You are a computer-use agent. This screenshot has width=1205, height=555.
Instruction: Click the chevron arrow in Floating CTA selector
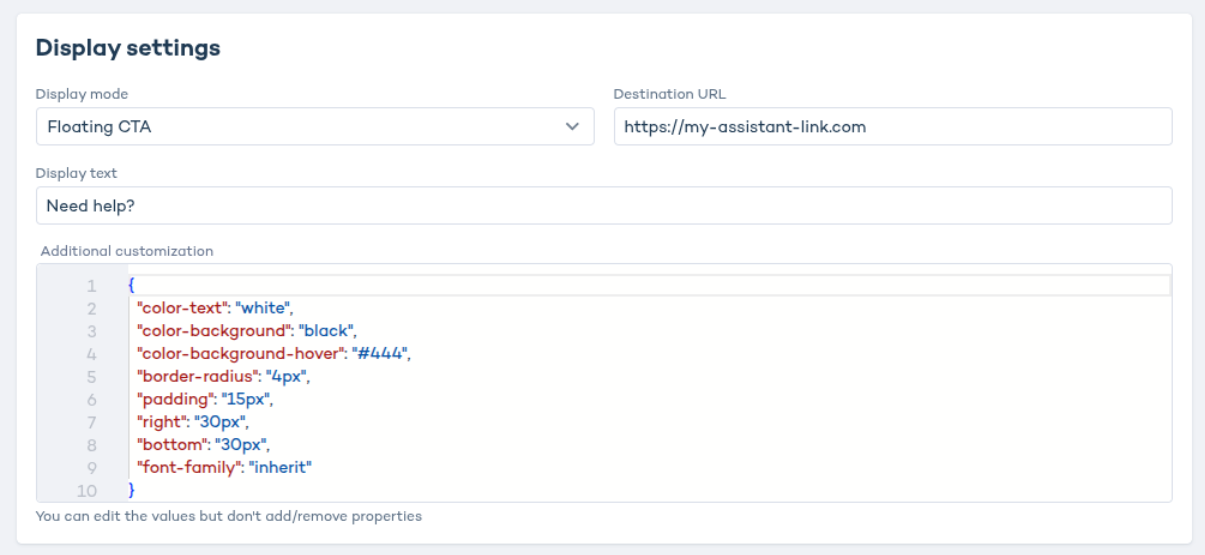point(572,127)
